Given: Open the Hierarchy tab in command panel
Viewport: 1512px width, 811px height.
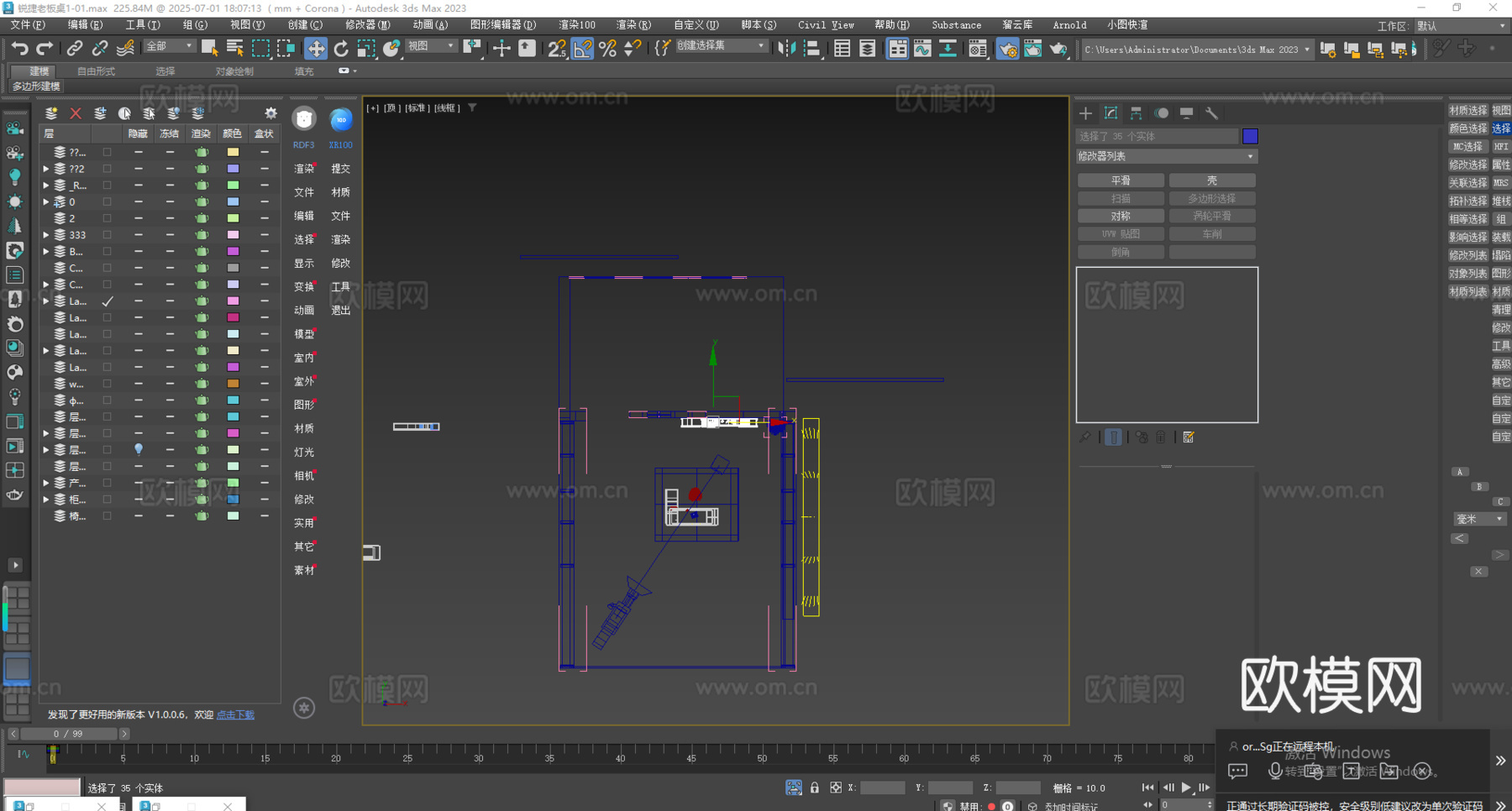Looking at the screenshot, I should tap(1136, 112).
